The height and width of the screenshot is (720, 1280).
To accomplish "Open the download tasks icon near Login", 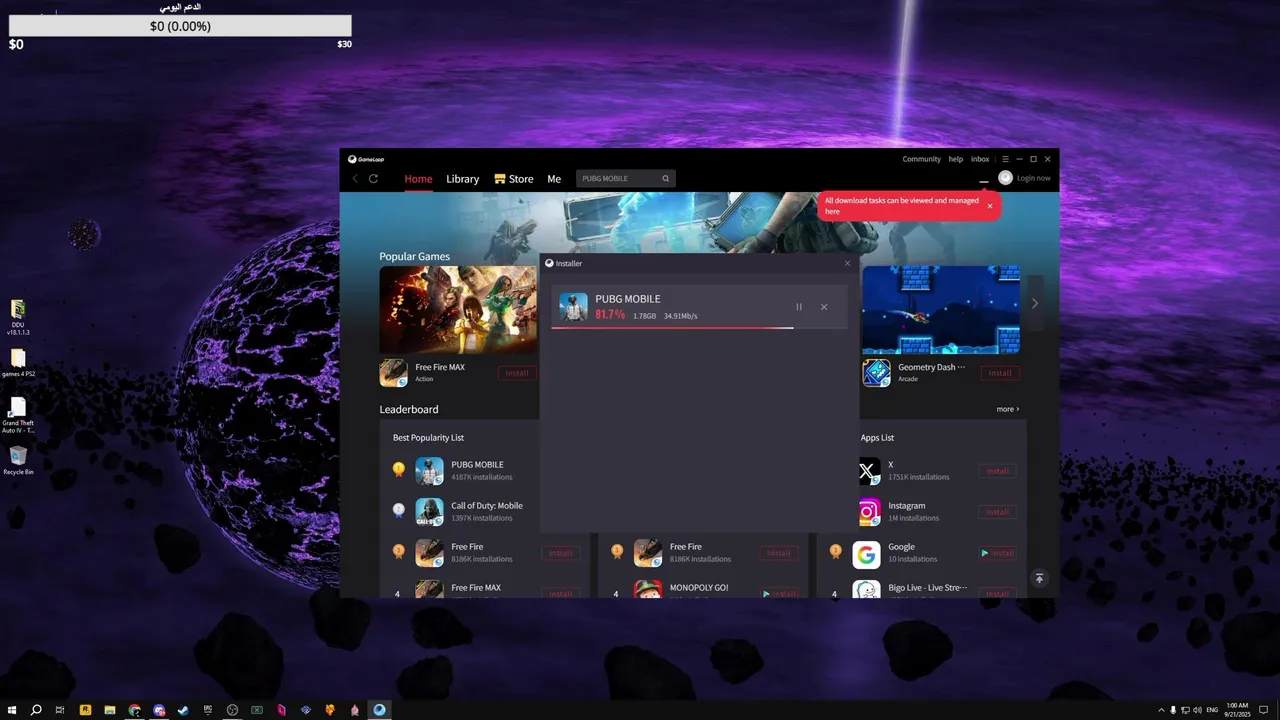I will click(x=984, y=179).
